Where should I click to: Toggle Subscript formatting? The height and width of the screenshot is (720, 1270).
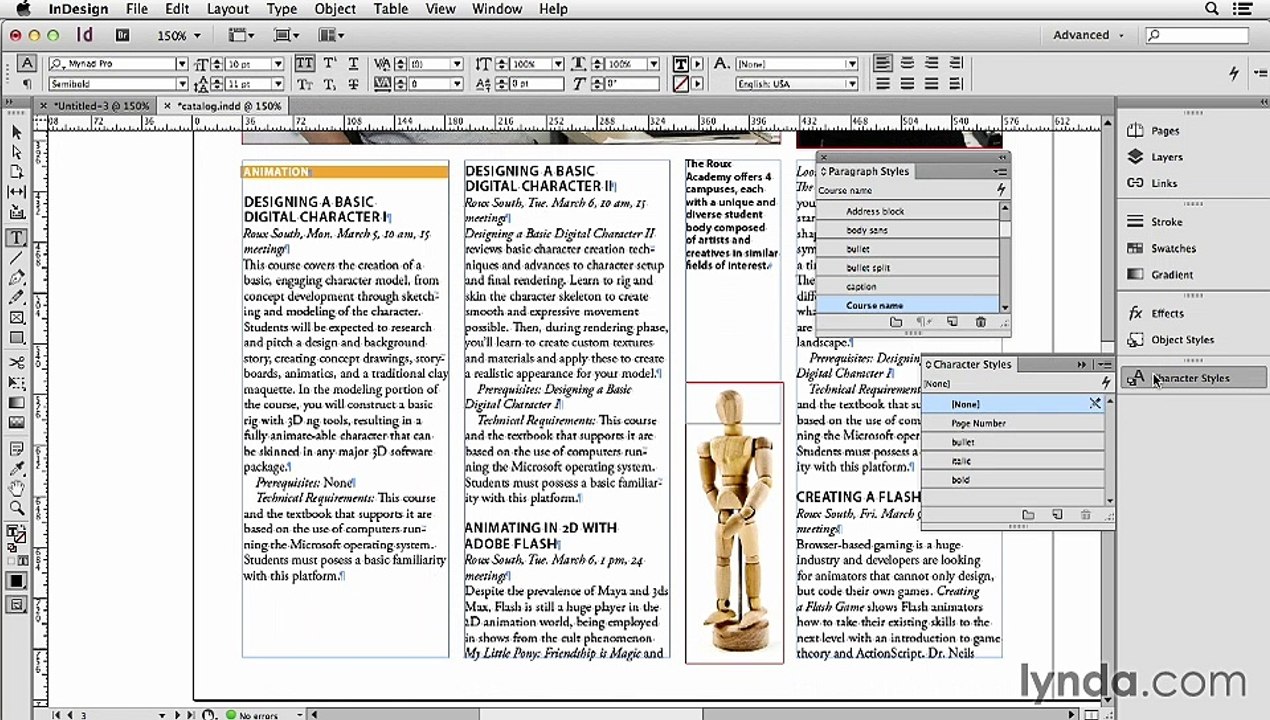[329, 85]
